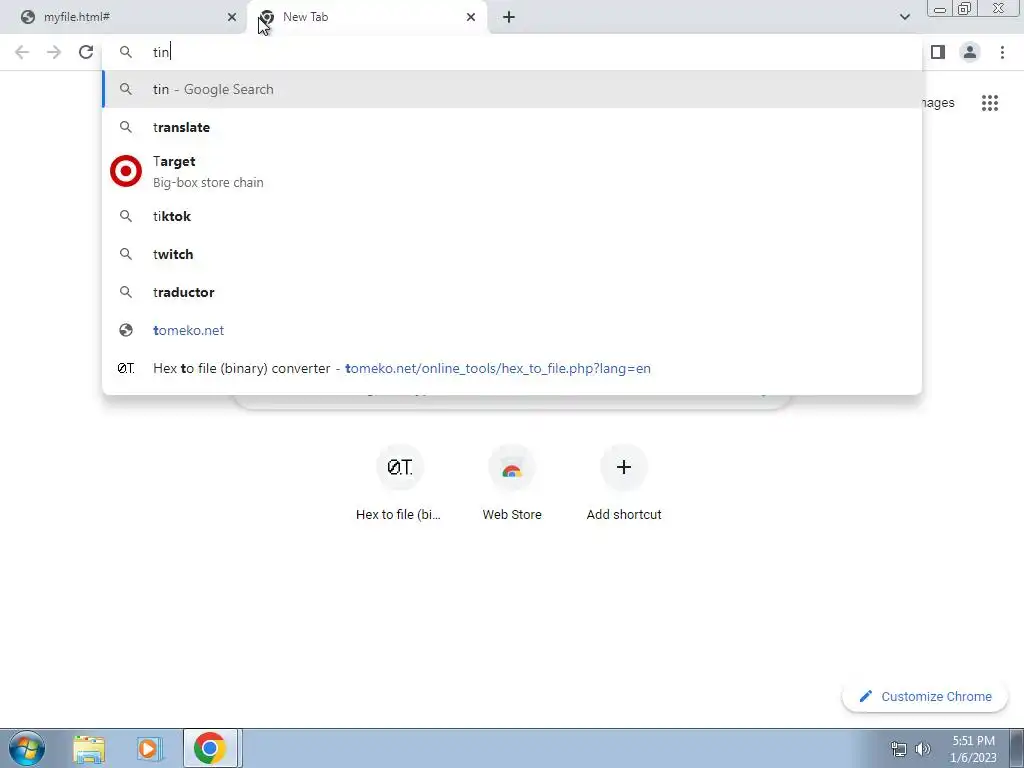Pick the 'tiktok' suggestion

pos(512,216)
